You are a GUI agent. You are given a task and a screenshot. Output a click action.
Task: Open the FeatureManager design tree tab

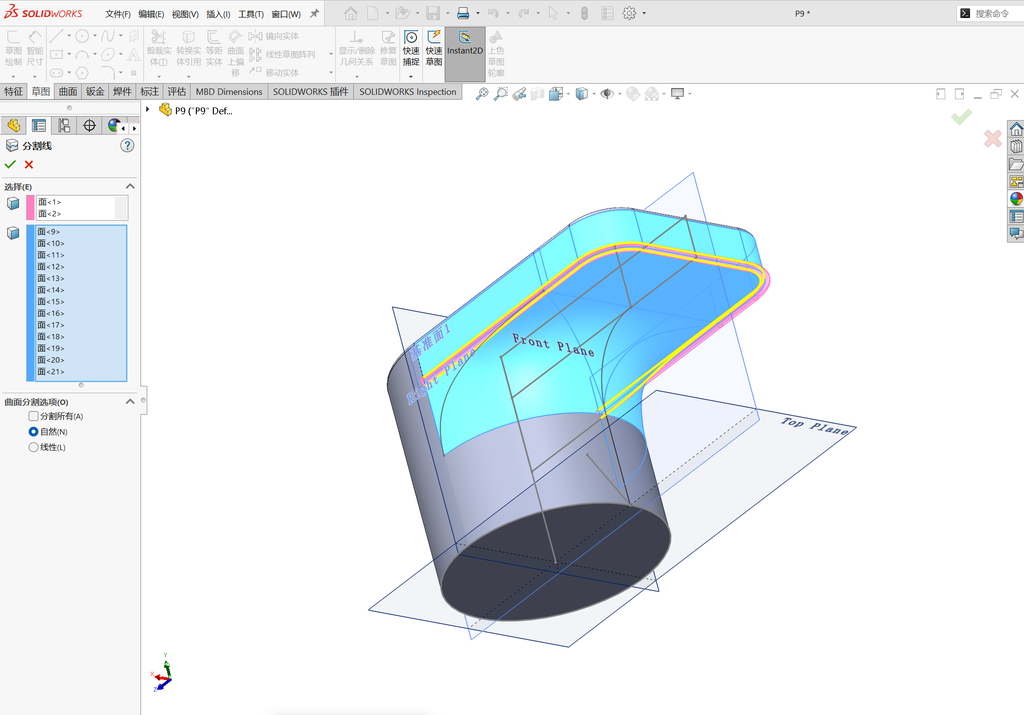[13, 125]
